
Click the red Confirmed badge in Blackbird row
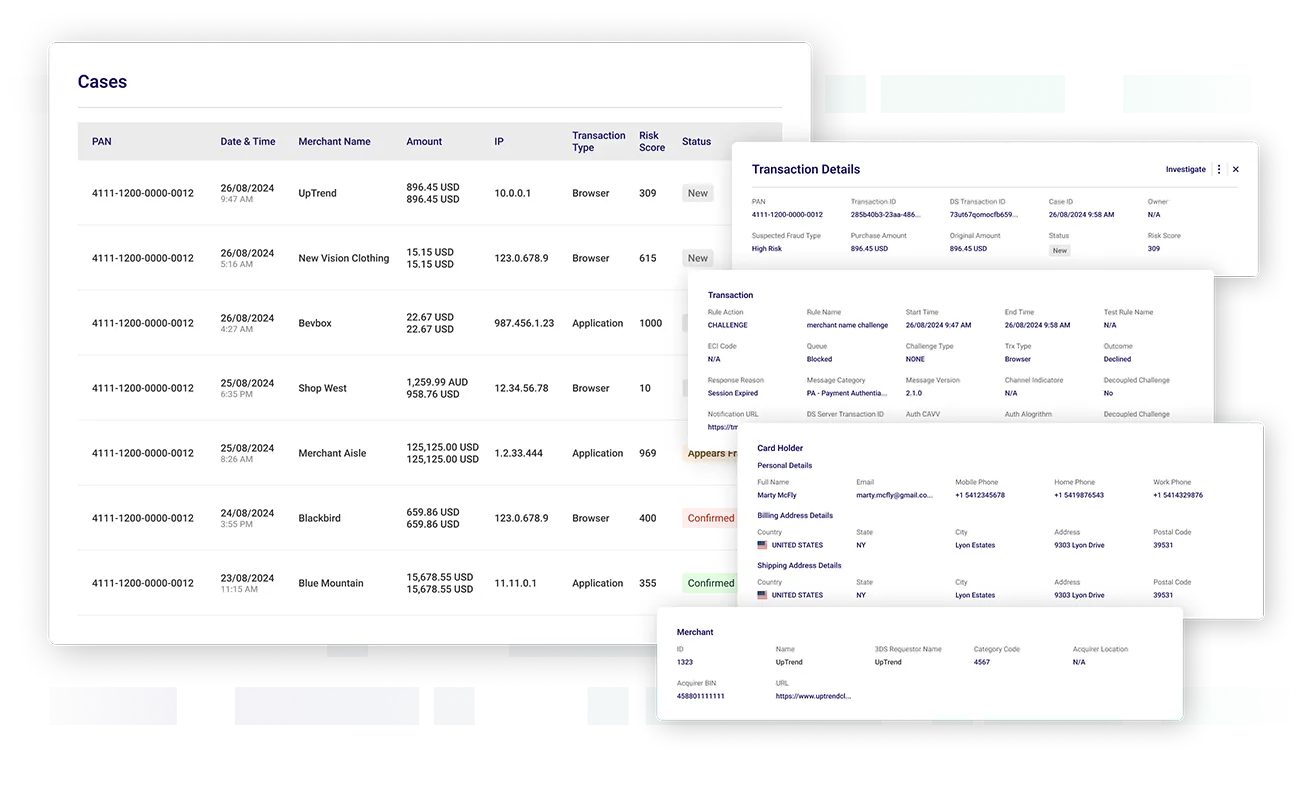[x=711, y=518]
